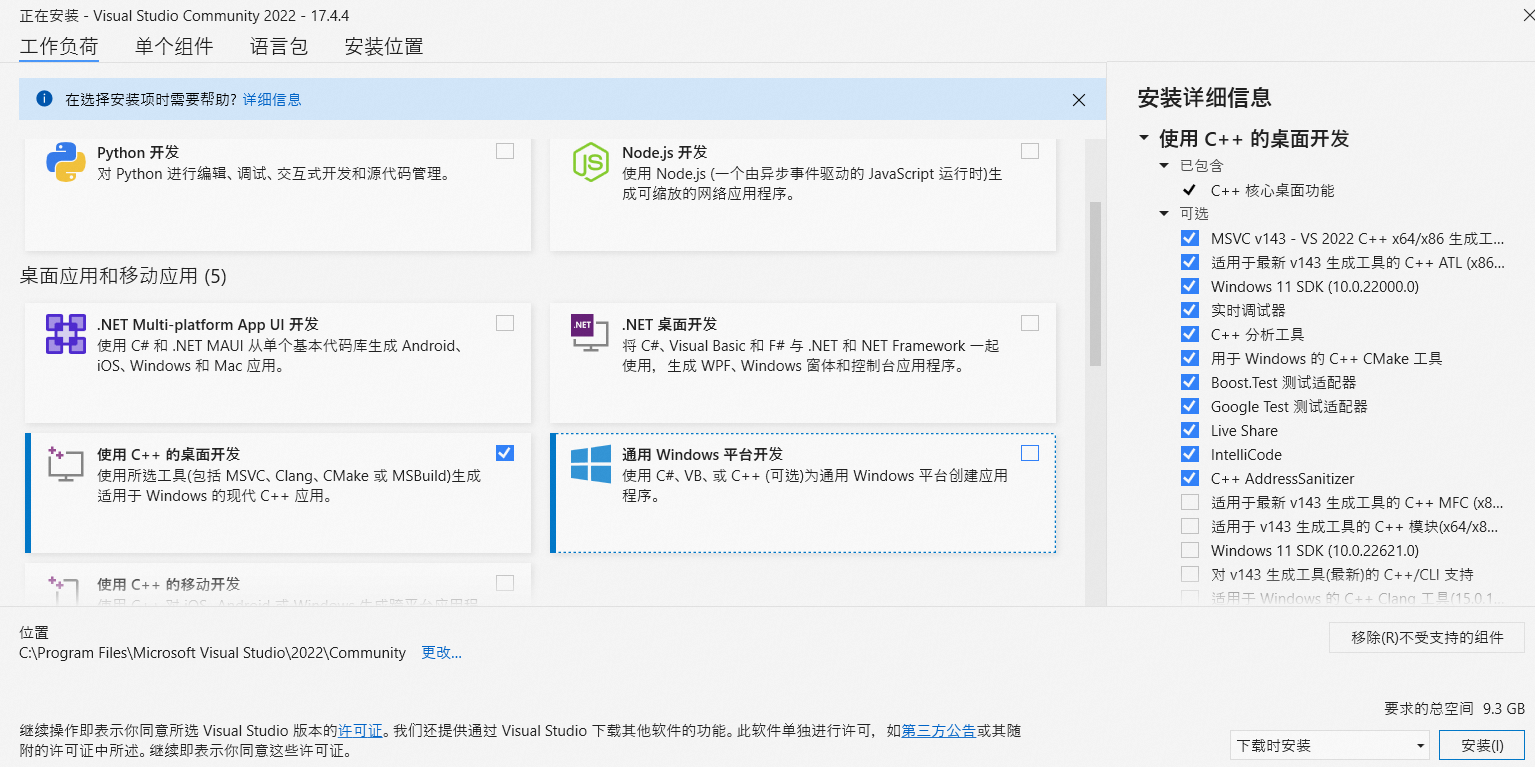Switch to the 语言包 tab
This screenshot has height=767, width=1535.
[x=279, y=47]
